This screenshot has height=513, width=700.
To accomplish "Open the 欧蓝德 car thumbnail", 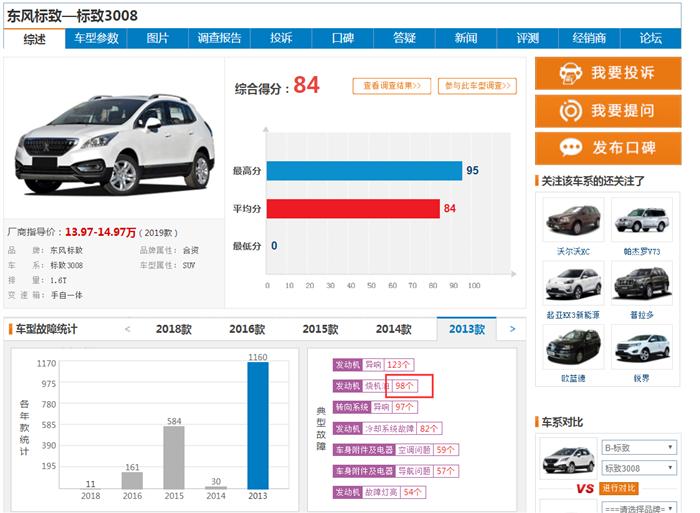I will (x=573, y=347).
